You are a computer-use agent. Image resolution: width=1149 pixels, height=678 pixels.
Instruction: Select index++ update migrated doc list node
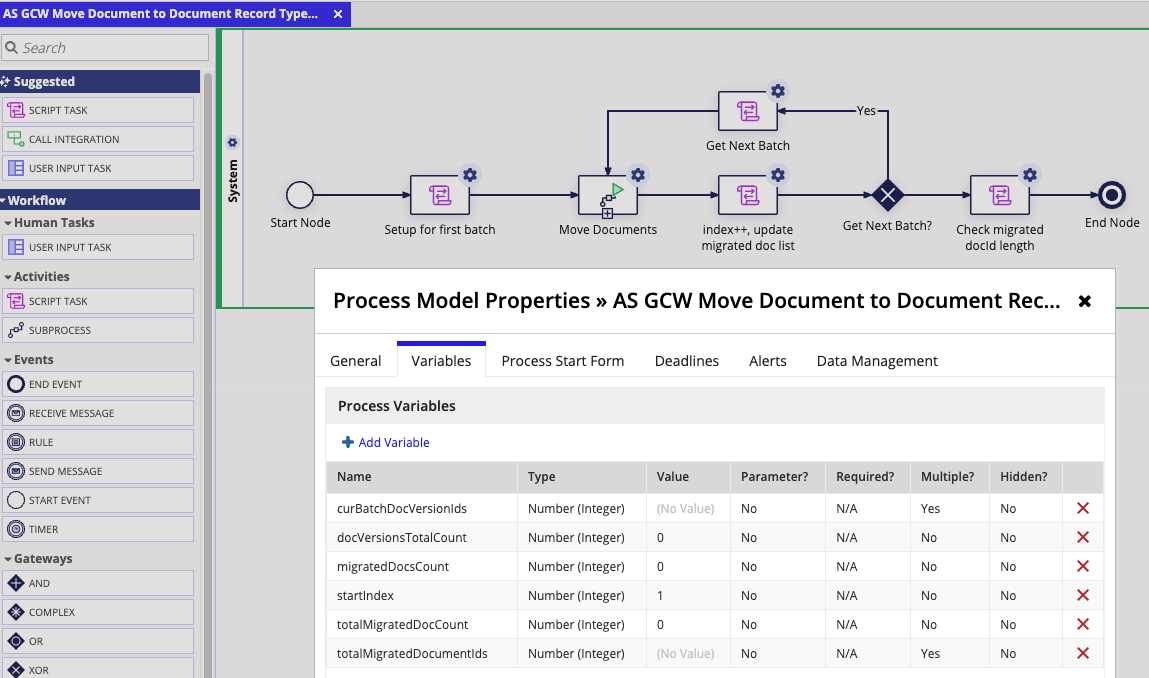point(747,195)
